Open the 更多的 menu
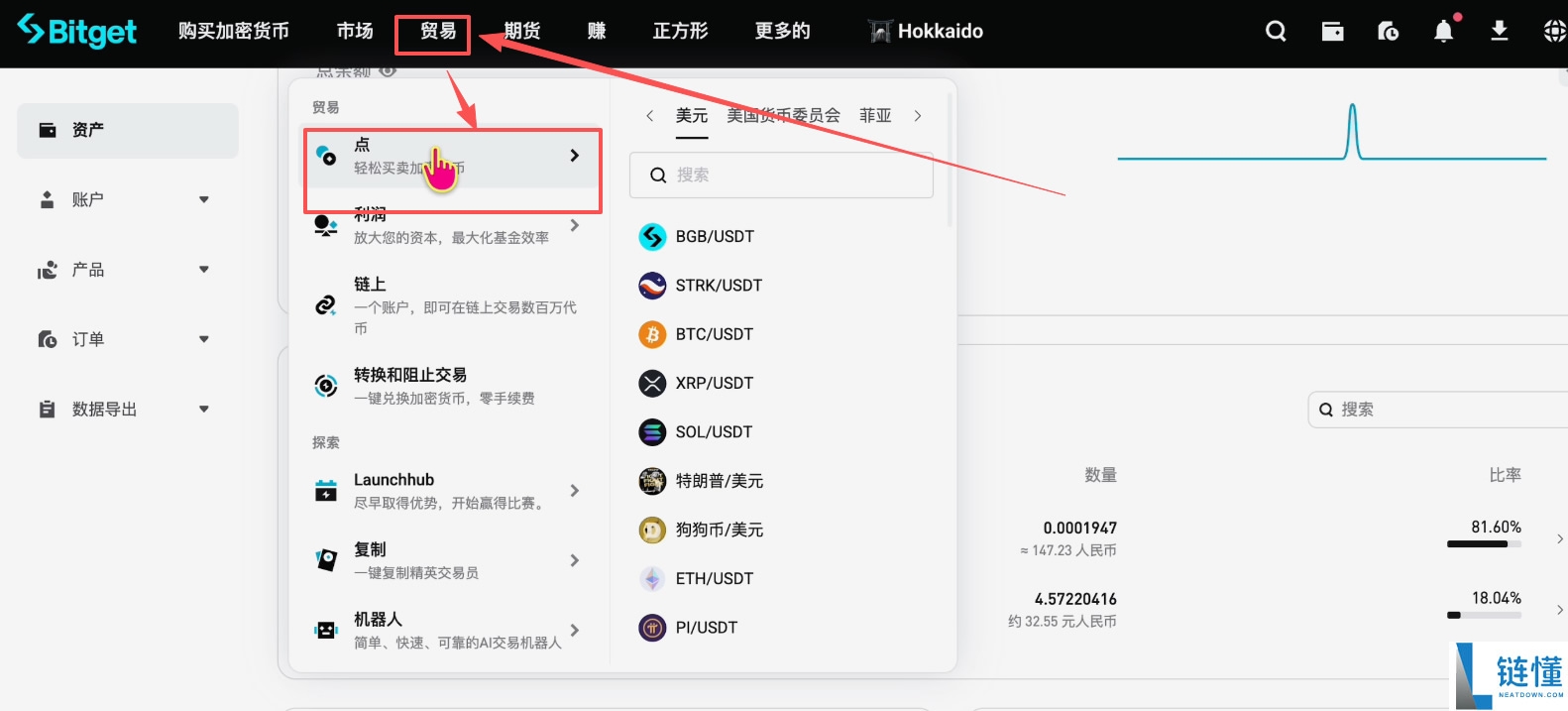1568x711 pixels. click(783, 31)
